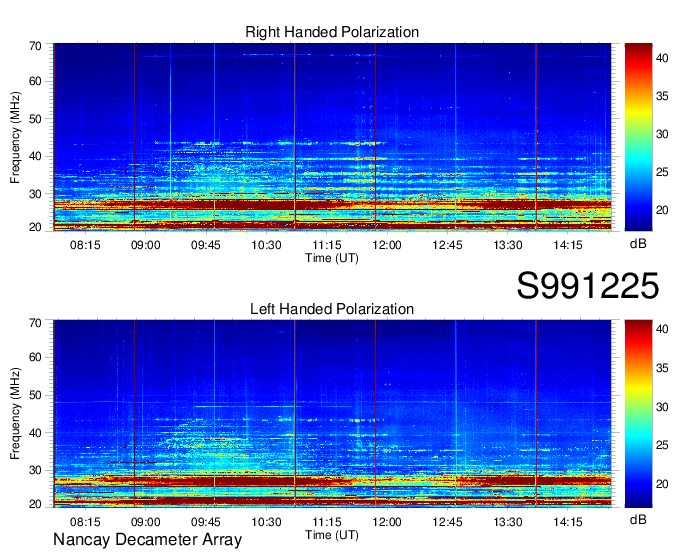Click the 35 value on bottom color bar
This screenshot has height=552, width=680.
click(662, 368)
